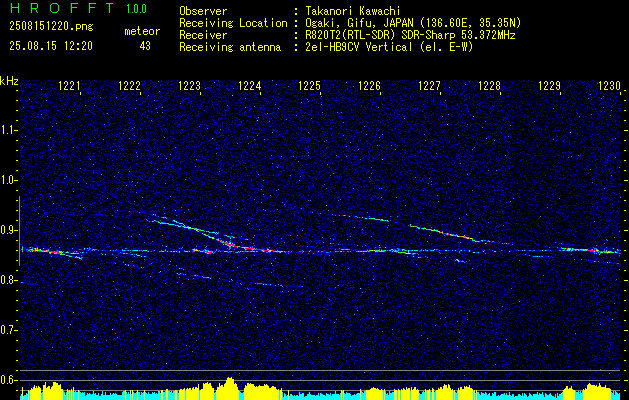Click the 1225 time marker

click(309, 85)
